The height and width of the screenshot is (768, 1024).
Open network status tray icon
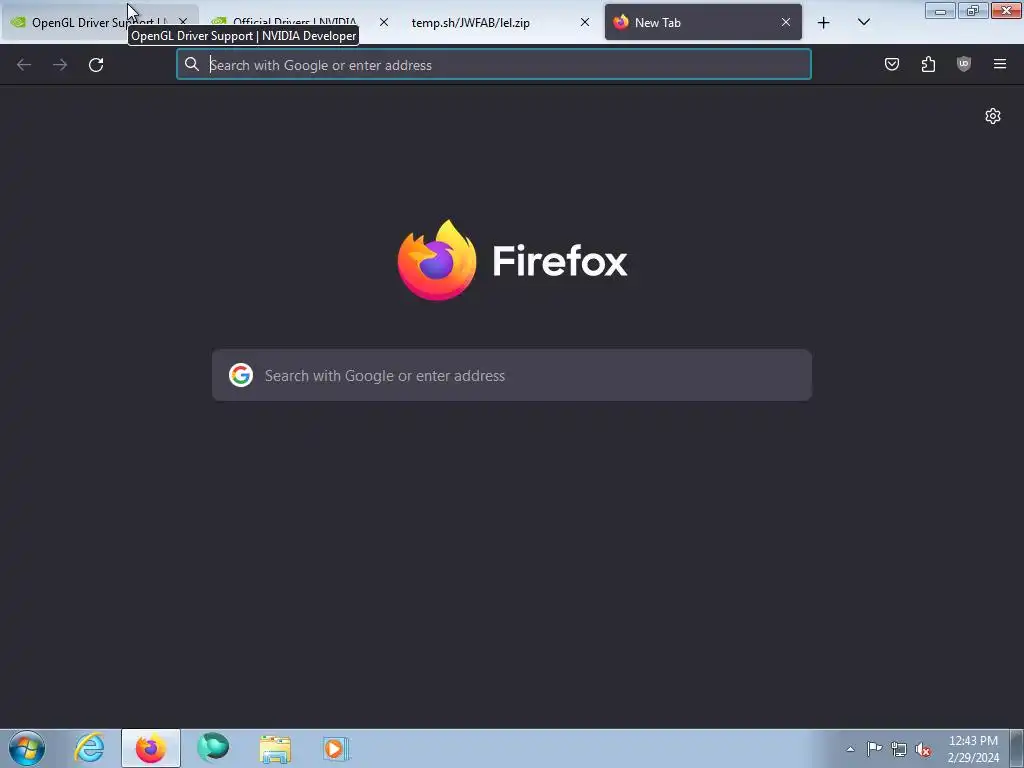click(899, 749)
